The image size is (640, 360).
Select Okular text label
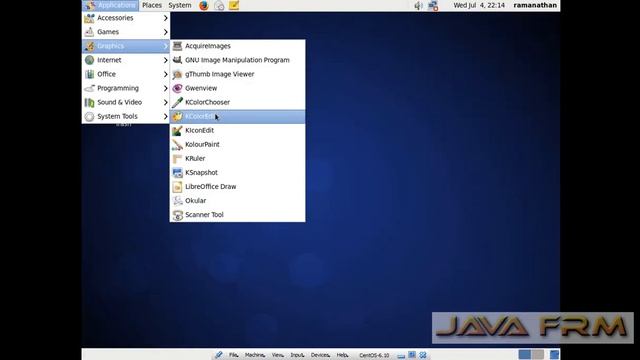click(196, 200)
